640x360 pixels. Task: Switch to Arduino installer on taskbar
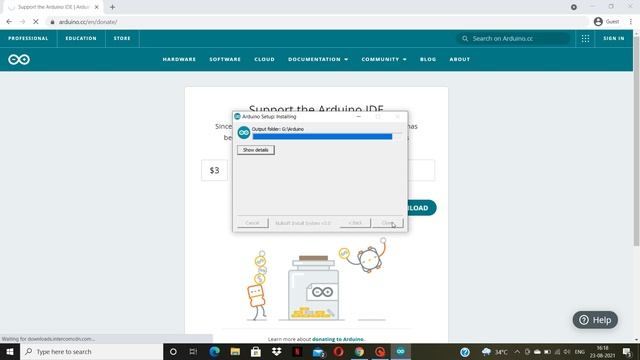[x=400, y=351]
